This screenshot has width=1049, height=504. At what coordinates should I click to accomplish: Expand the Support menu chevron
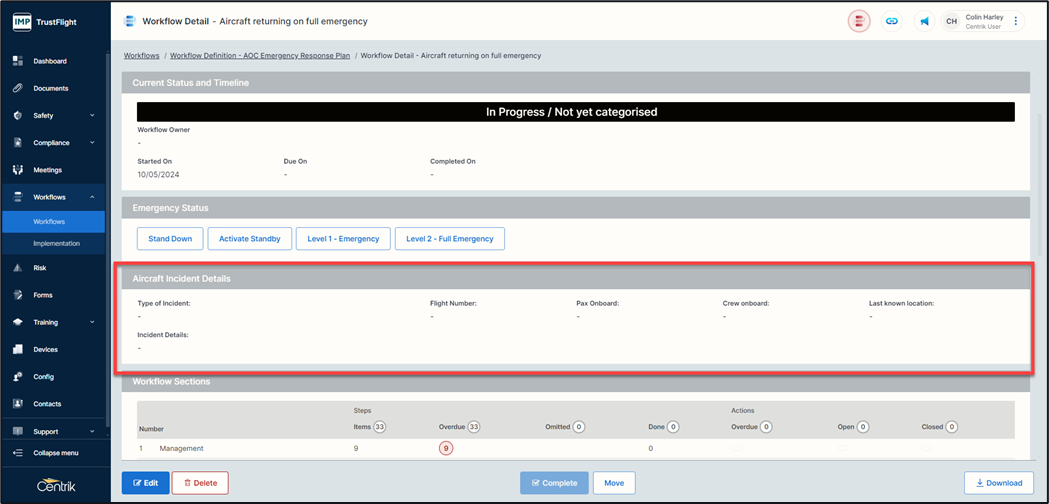coord(92,431)
